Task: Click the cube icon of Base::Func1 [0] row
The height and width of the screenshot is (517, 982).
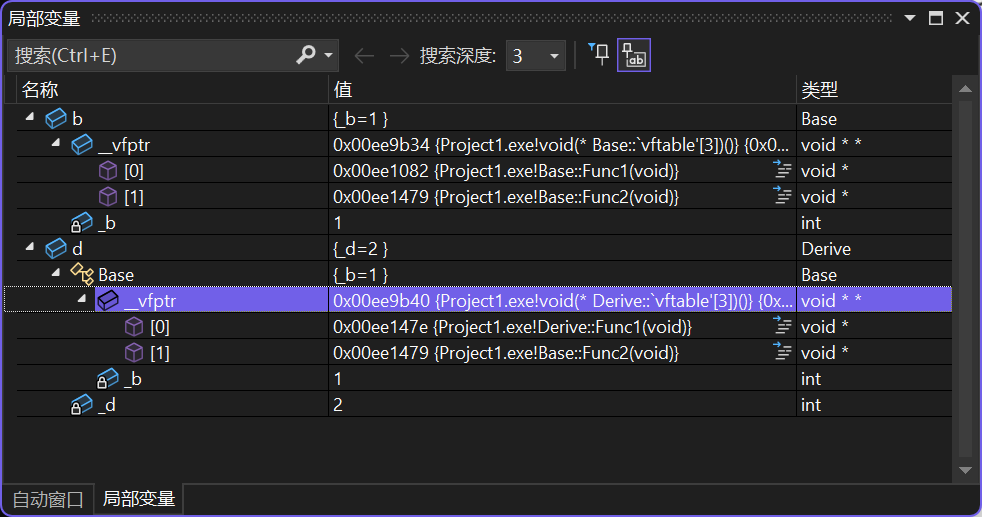Action: click(x=108, y=171)
